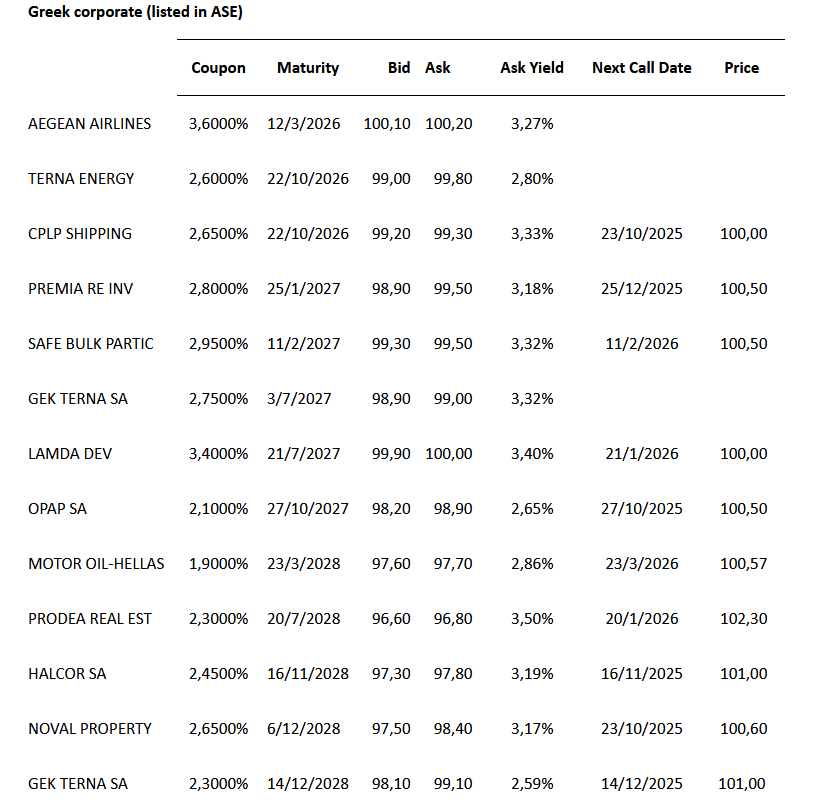Select the TERNA ENERGY bond name
The image size is (834, 807).
(x=81, y=179)
